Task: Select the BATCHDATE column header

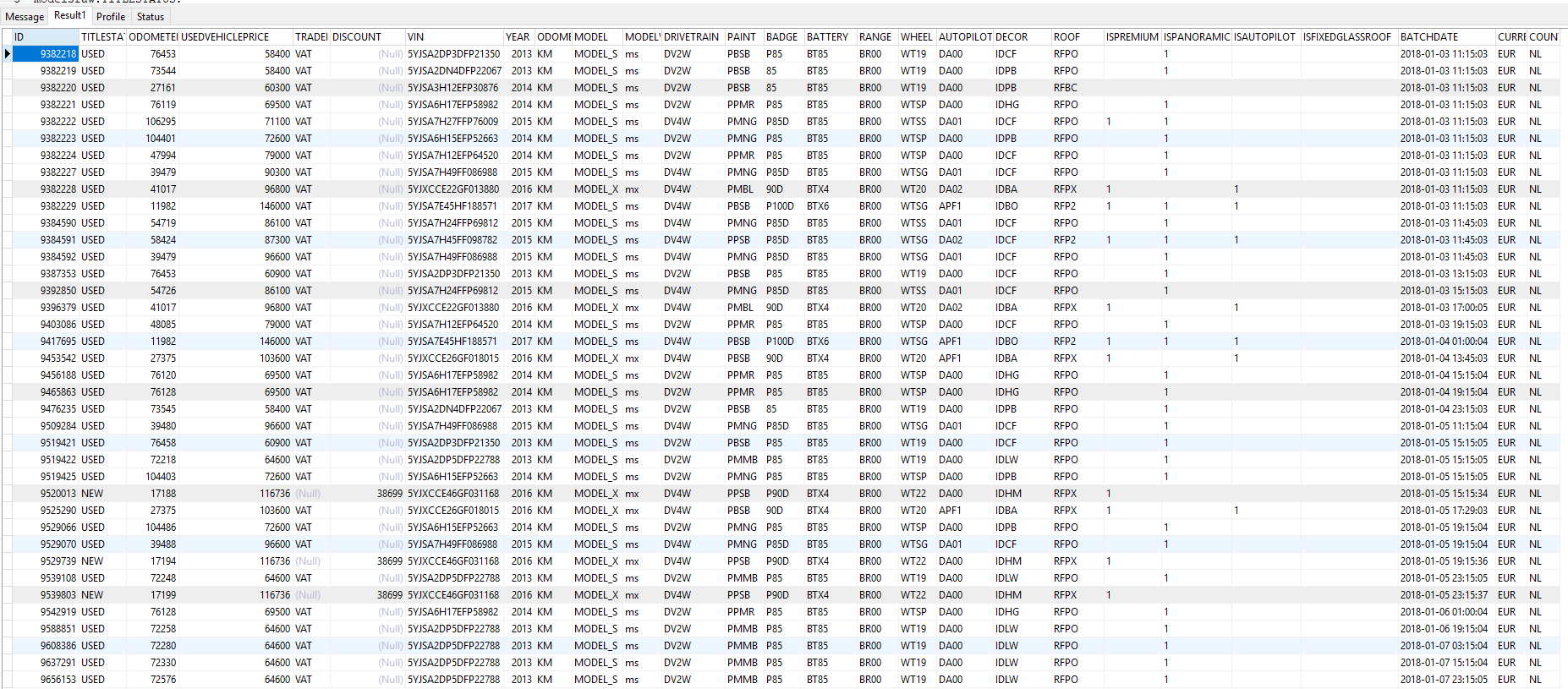Action: pyautogui.click(x=1447, y=37)
